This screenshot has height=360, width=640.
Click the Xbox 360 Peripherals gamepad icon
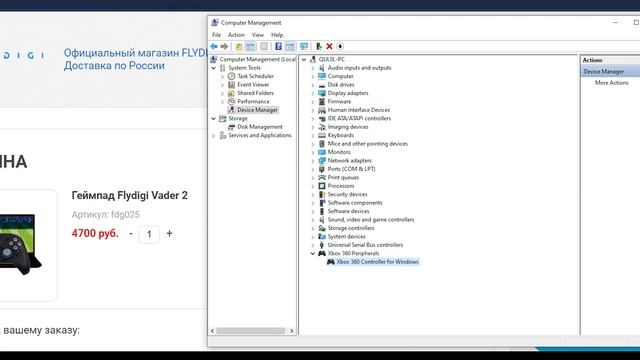coord(322,253)
